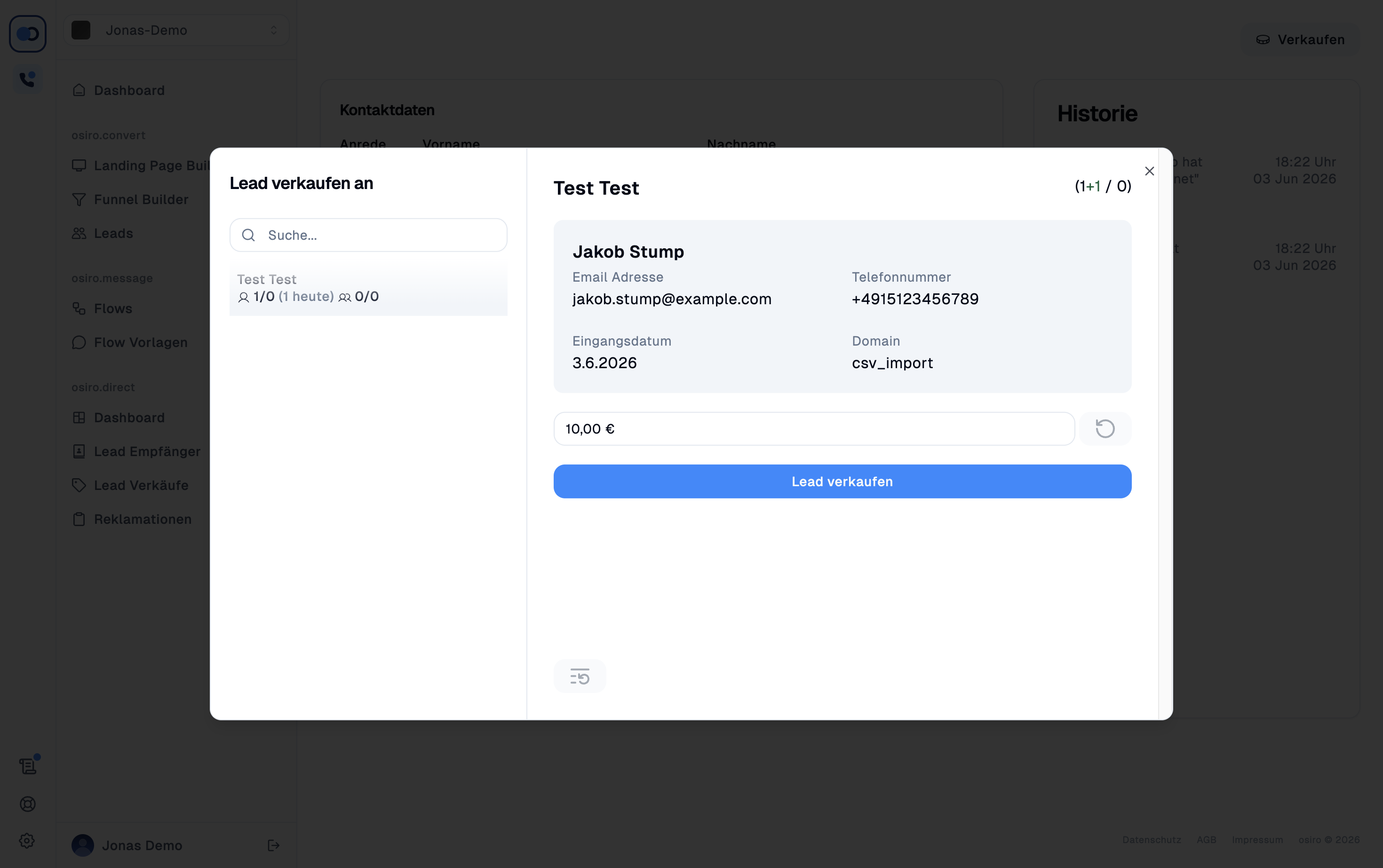Screen dimensions: 1383x868
Task: Expand the Jonas-Demo workspace switcher
Action: (176, 30)
